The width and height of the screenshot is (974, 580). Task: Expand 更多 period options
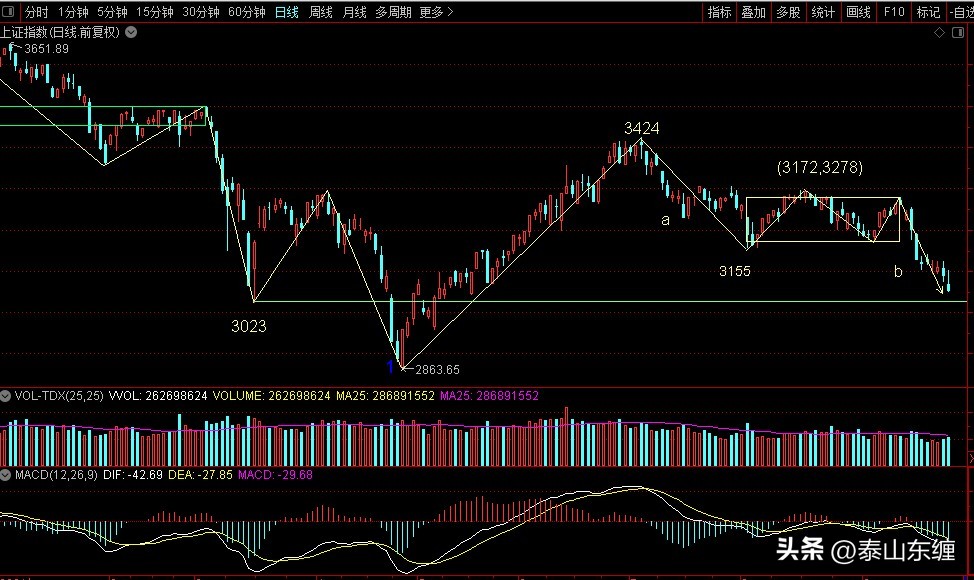pos(436,12)
